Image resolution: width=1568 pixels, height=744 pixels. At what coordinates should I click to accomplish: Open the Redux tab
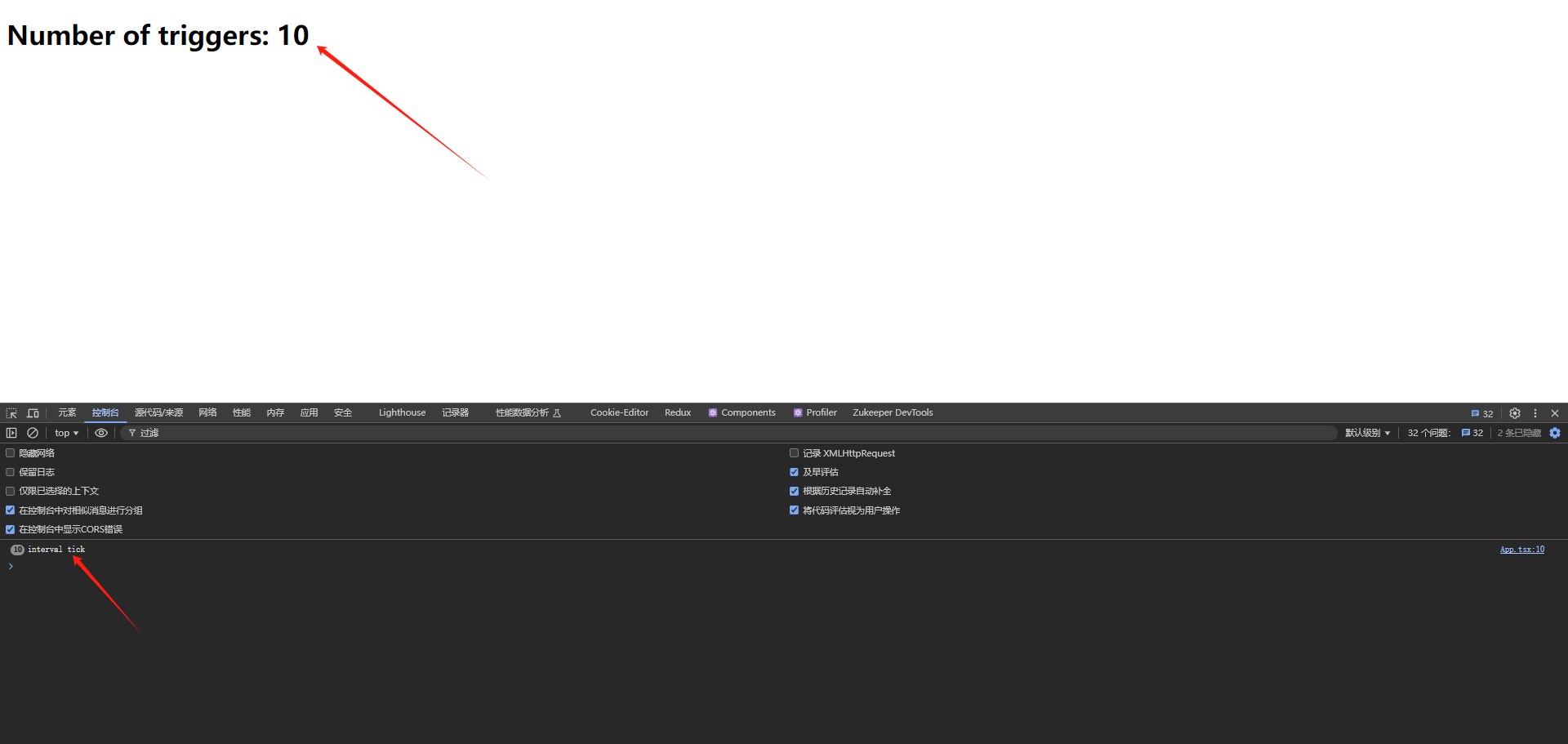678,412
